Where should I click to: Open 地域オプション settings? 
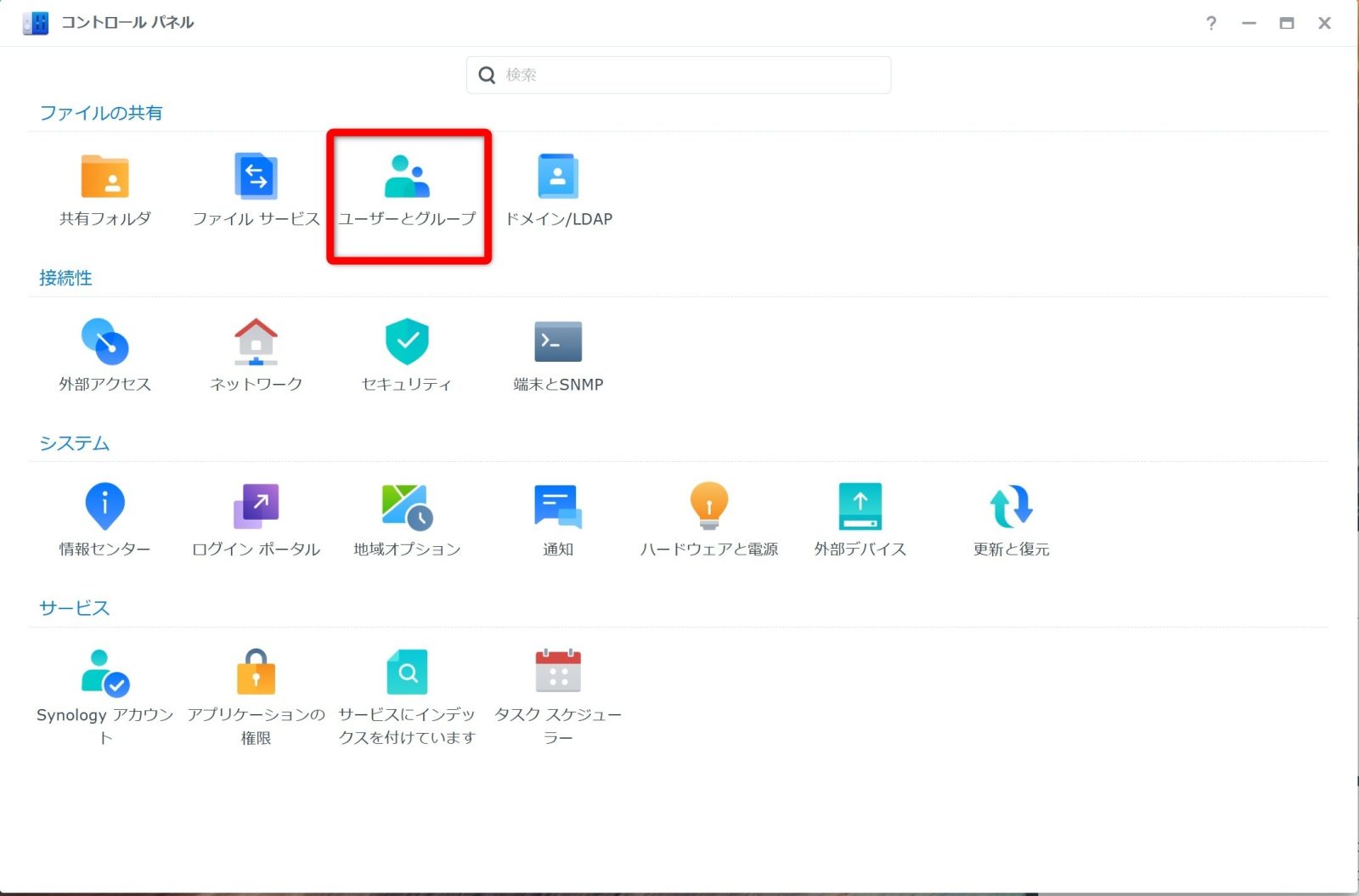click(407, 507)
